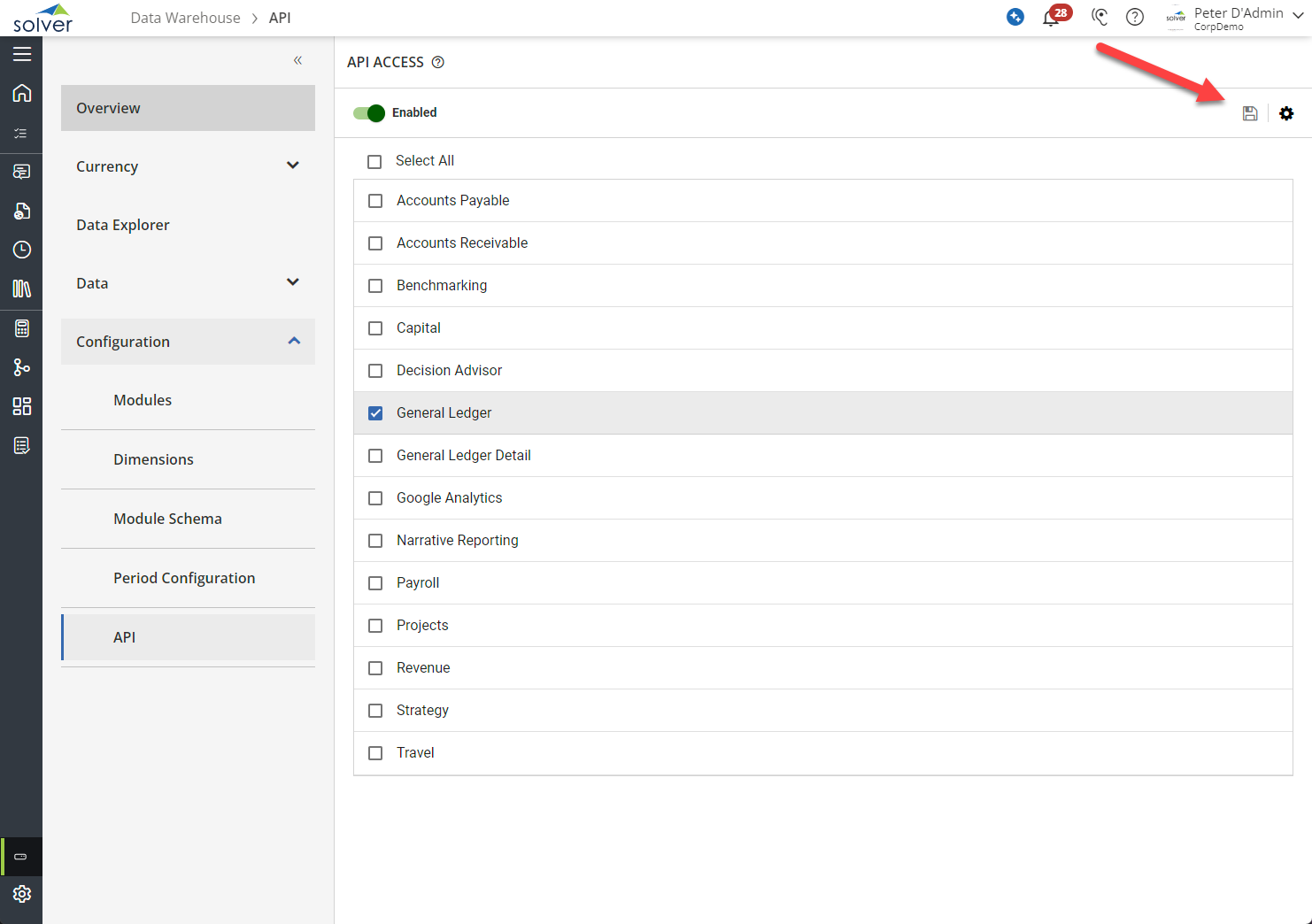Click Data Warehouse breadcrumb link
The height and width of the screenshot is (924, 1312).
pos(185,18)
